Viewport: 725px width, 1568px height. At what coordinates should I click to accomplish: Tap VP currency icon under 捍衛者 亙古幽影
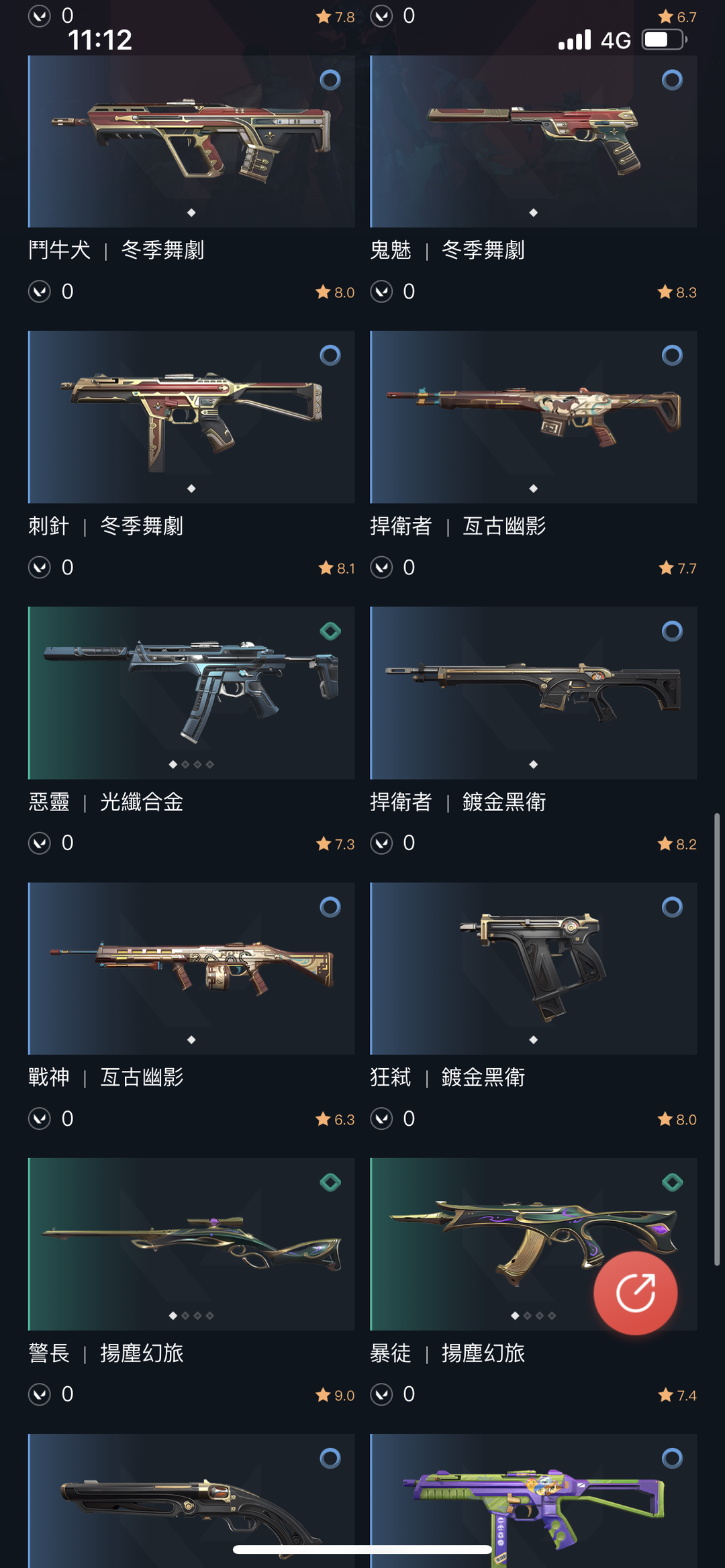pyautogui.click(x=381, y=568)
